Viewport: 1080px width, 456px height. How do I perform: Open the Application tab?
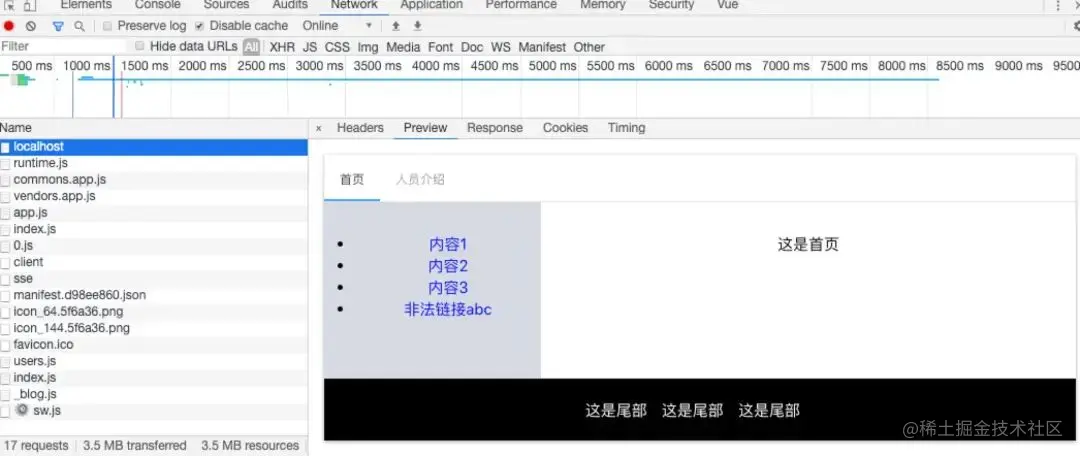432,5
